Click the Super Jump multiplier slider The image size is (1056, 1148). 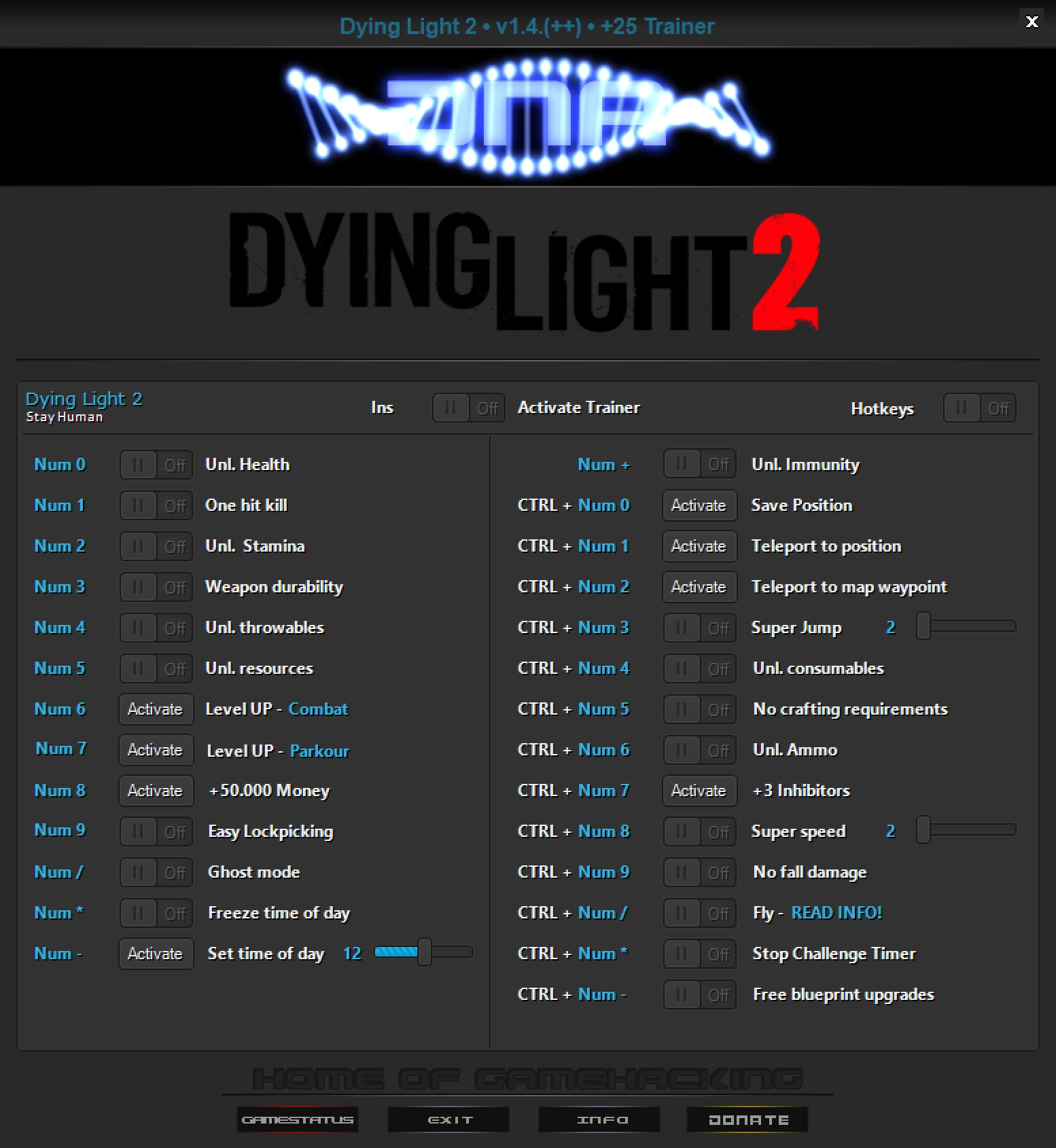[966, 626]
